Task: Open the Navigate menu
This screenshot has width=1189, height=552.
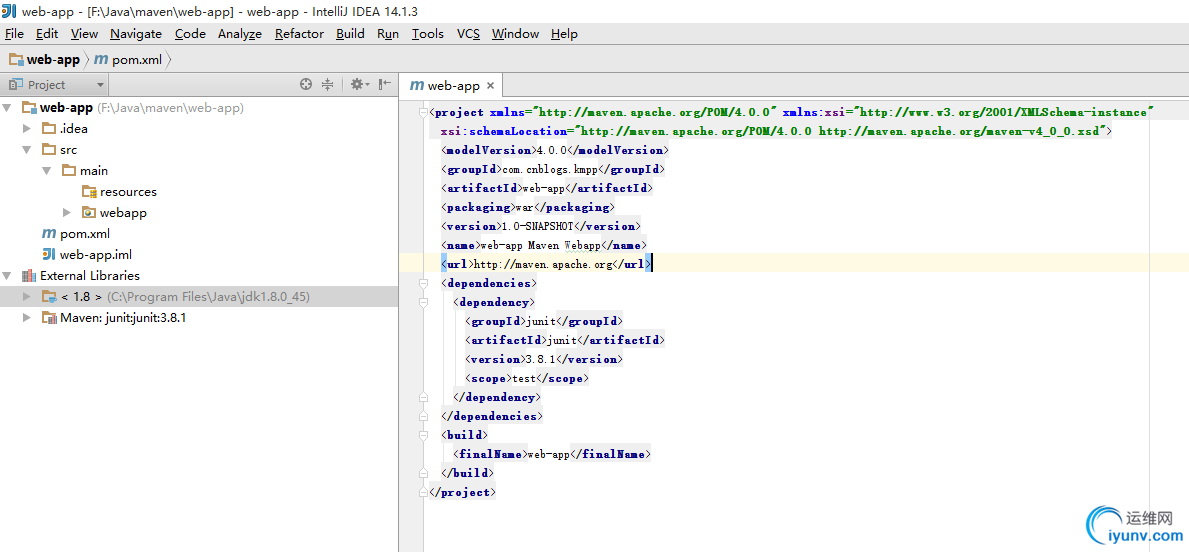Action: click(x=136, y=33)
